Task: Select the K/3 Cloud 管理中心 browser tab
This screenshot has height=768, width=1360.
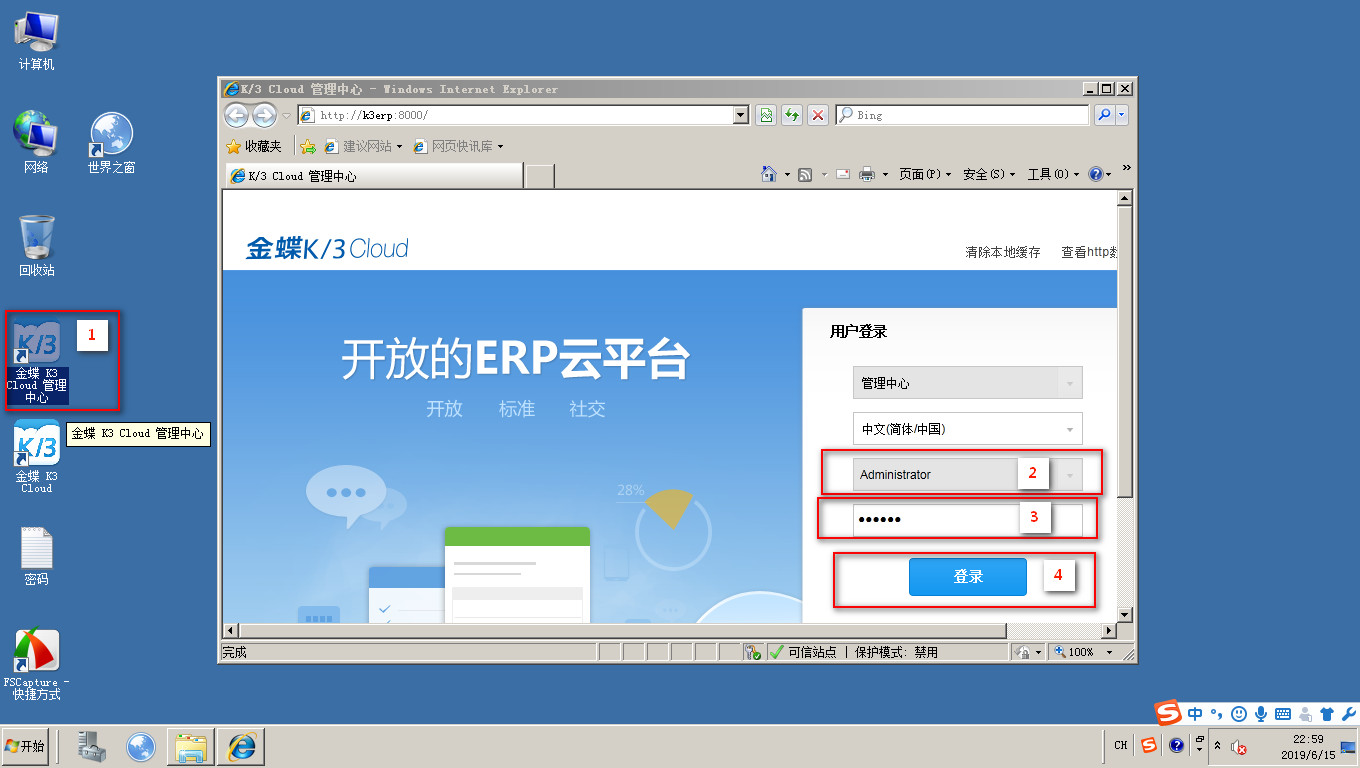Action: pos(374,176)
